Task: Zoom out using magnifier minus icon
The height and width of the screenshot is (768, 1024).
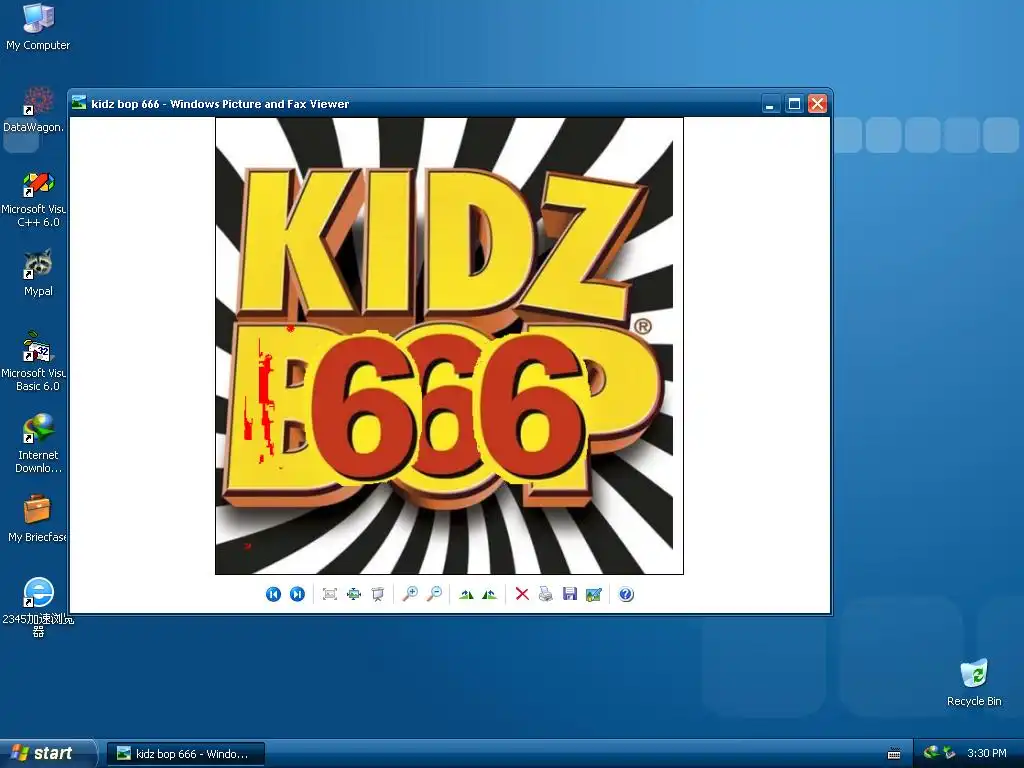Action: coord(434,594)
